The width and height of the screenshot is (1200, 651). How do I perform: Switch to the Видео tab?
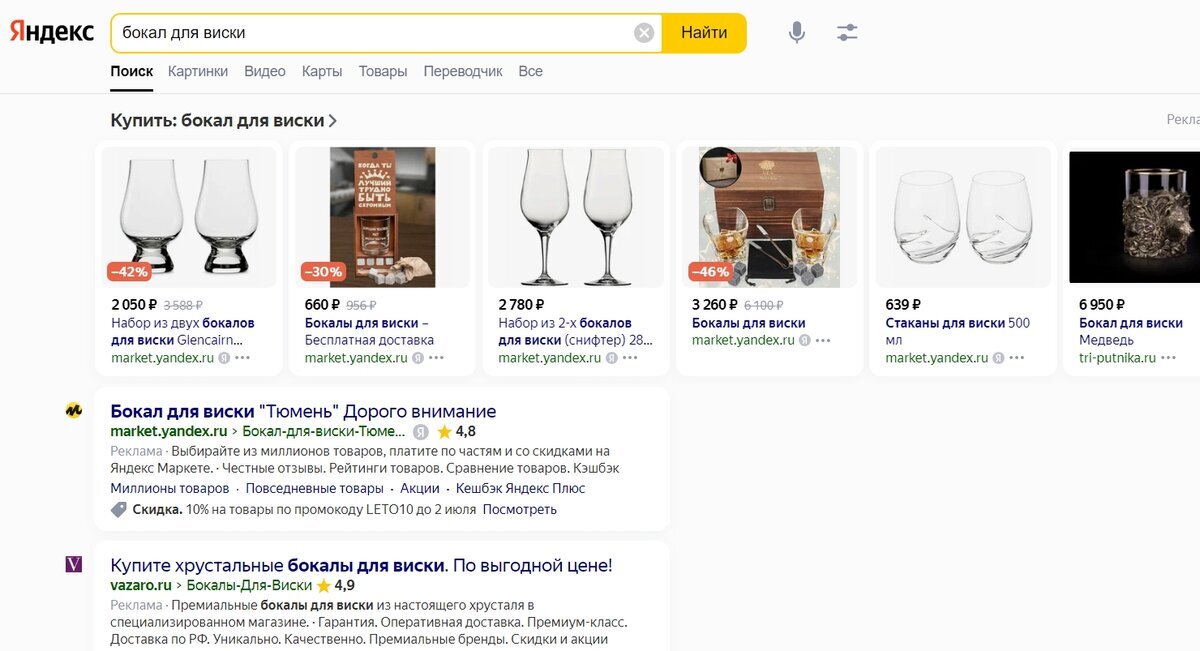pyautogui.click(x=263, y=71)
